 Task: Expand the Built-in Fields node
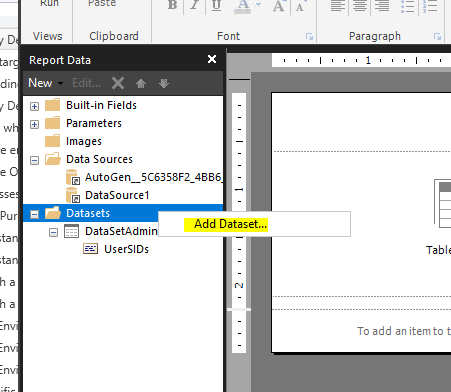34,106
